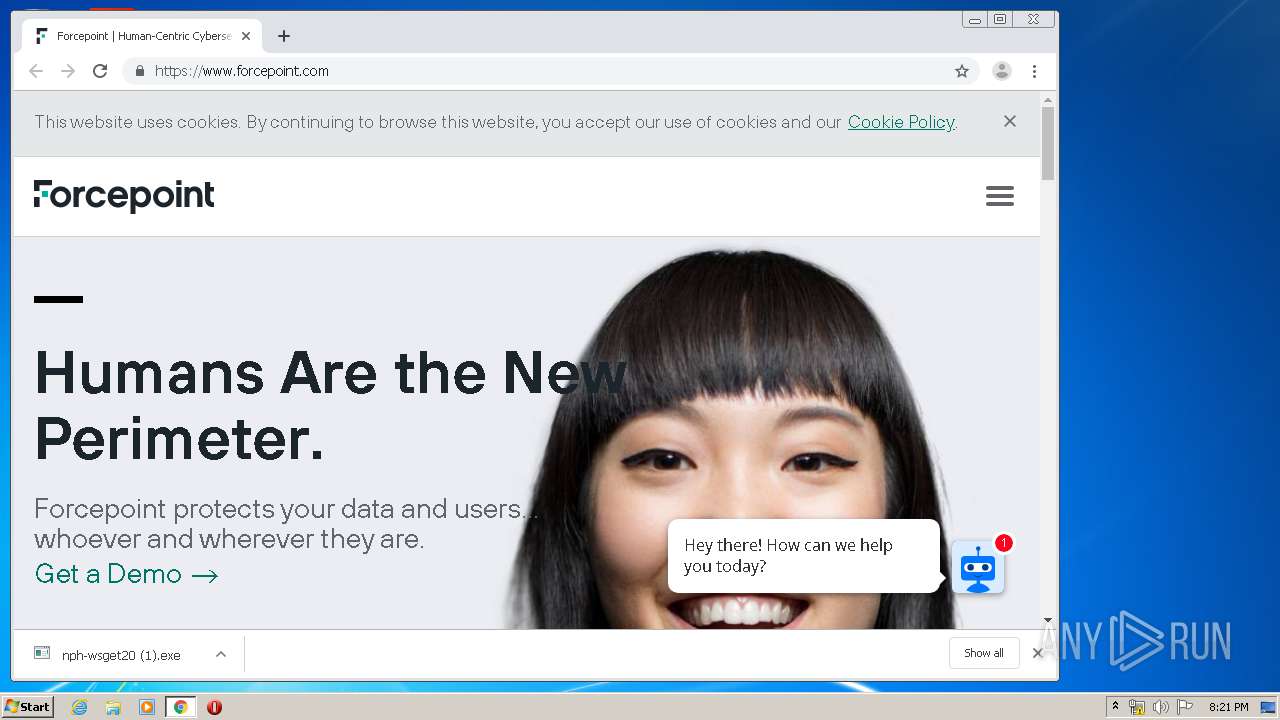Open the network tray icon
The width and height of the screenshot is (1280, 720).
click(1137, 707)
